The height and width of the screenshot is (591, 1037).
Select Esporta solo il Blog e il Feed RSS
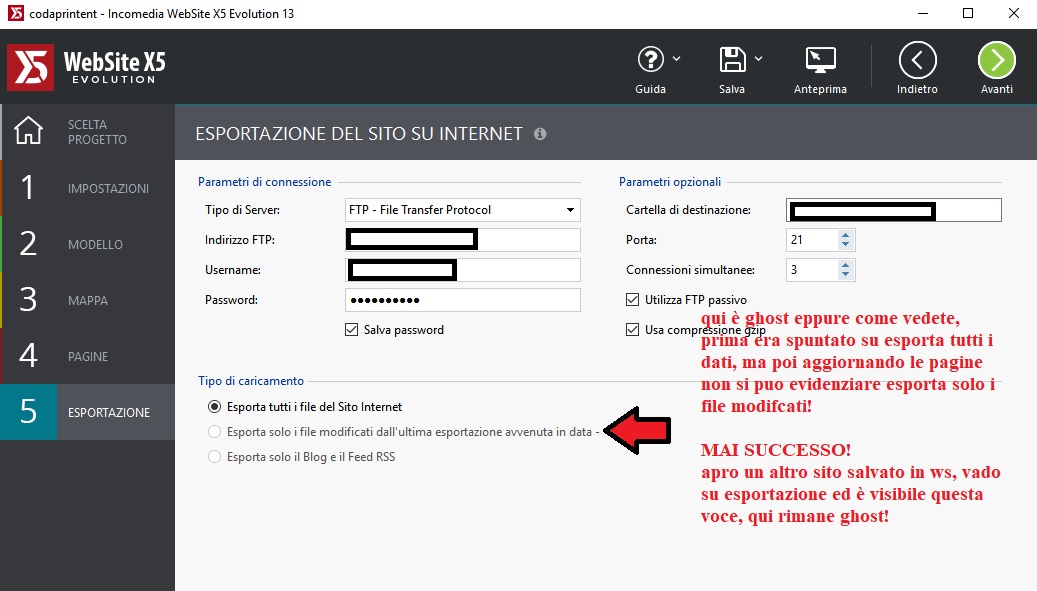click(x=214, y=457)
